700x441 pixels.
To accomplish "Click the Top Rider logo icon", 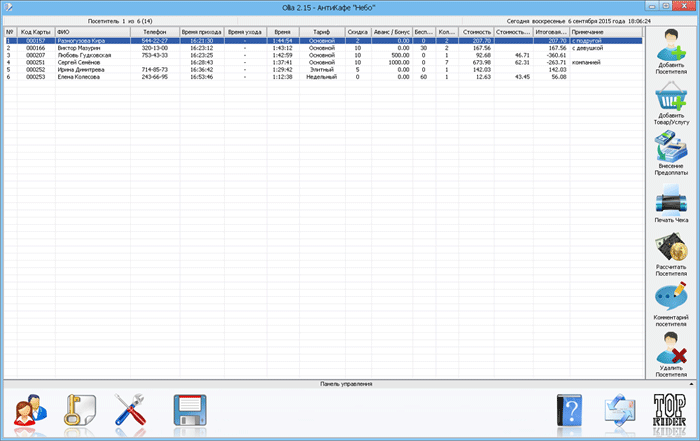I will point(670,410).
